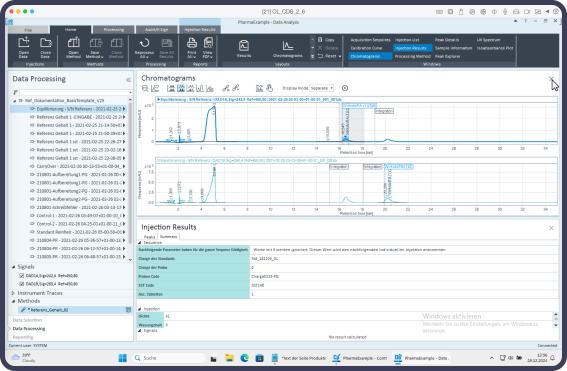This screenshot has width=567, height=371.
Task: Open the Data Selection pane
Action: [27, 320]
